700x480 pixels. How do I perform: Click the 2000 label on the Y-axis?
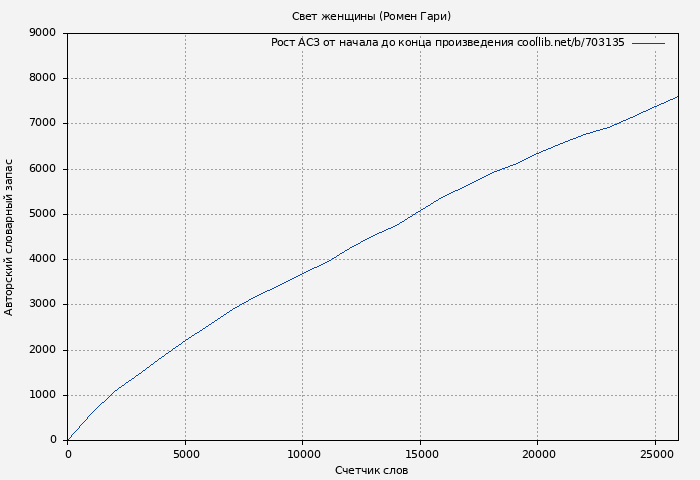pyautogui.click(x=43, y=350)
